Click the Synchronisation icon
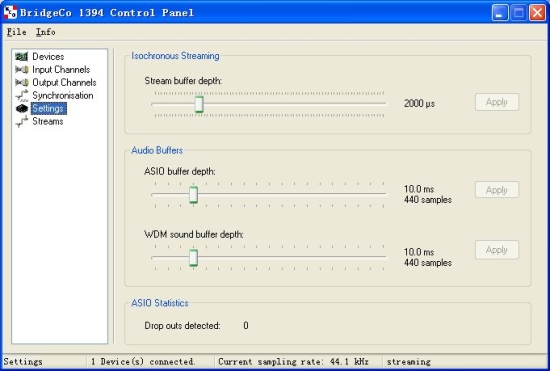Viewport: 550px width, 371px height. pyautogui.click(x=21, y=95)
